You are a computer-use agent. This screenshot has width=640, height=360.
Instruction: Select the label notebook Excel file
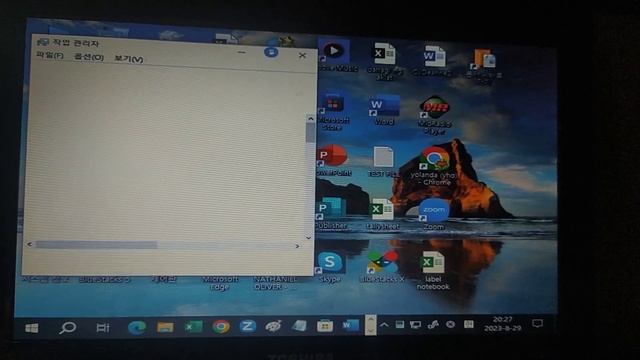coord(433,270)
